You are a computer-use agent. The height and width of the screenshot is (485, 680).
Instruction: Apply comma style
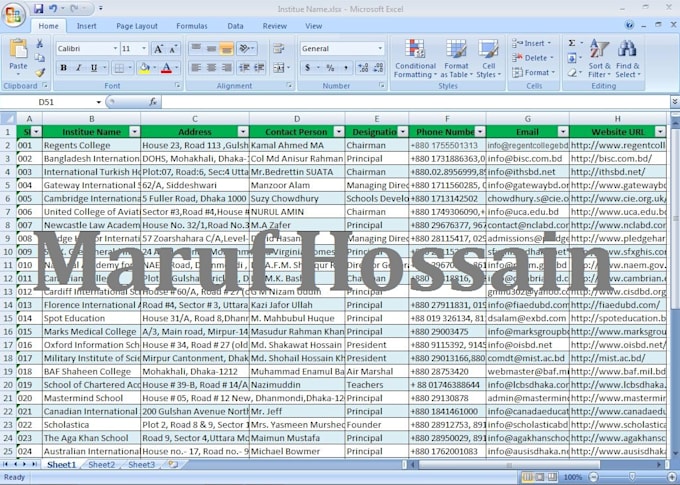[x=346, y=68]
